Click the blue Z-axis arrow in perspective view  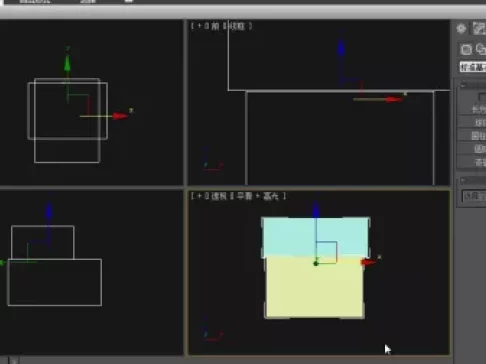point(316,211)
